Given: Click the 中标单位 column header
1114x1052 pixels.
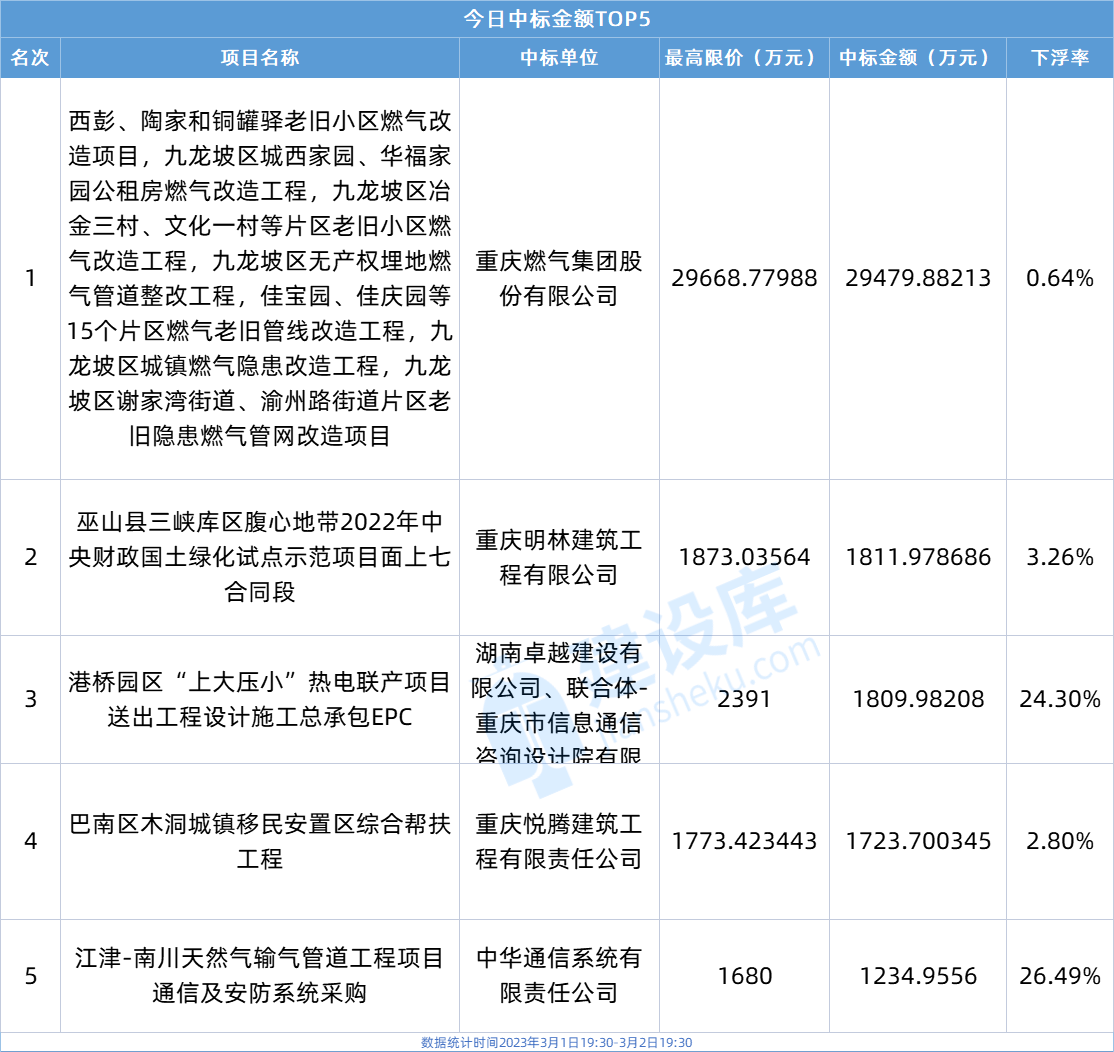Looking at the screenshot, I should pyautogui.click(x=559, y=58).
